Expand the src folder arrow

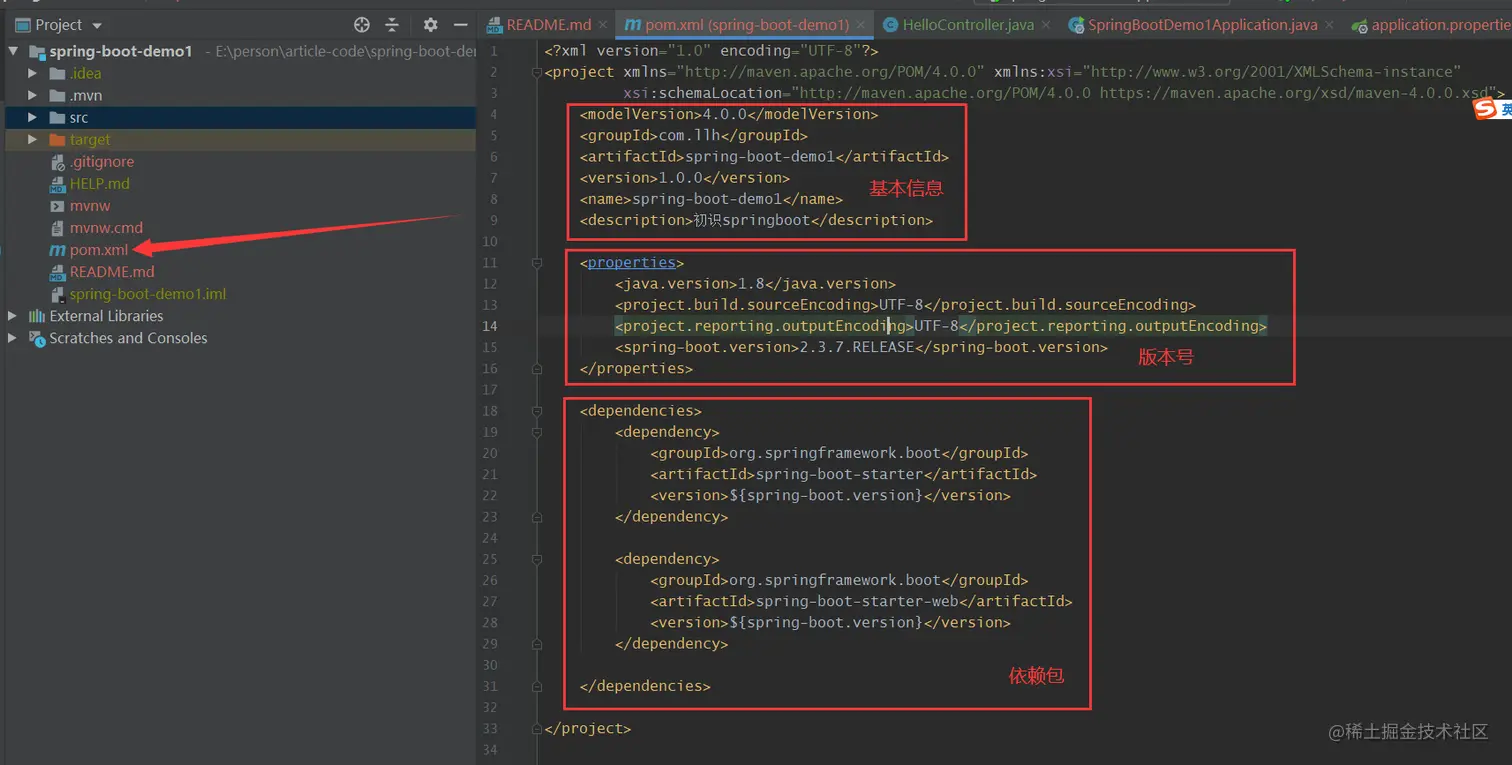(x=33, y=117)
